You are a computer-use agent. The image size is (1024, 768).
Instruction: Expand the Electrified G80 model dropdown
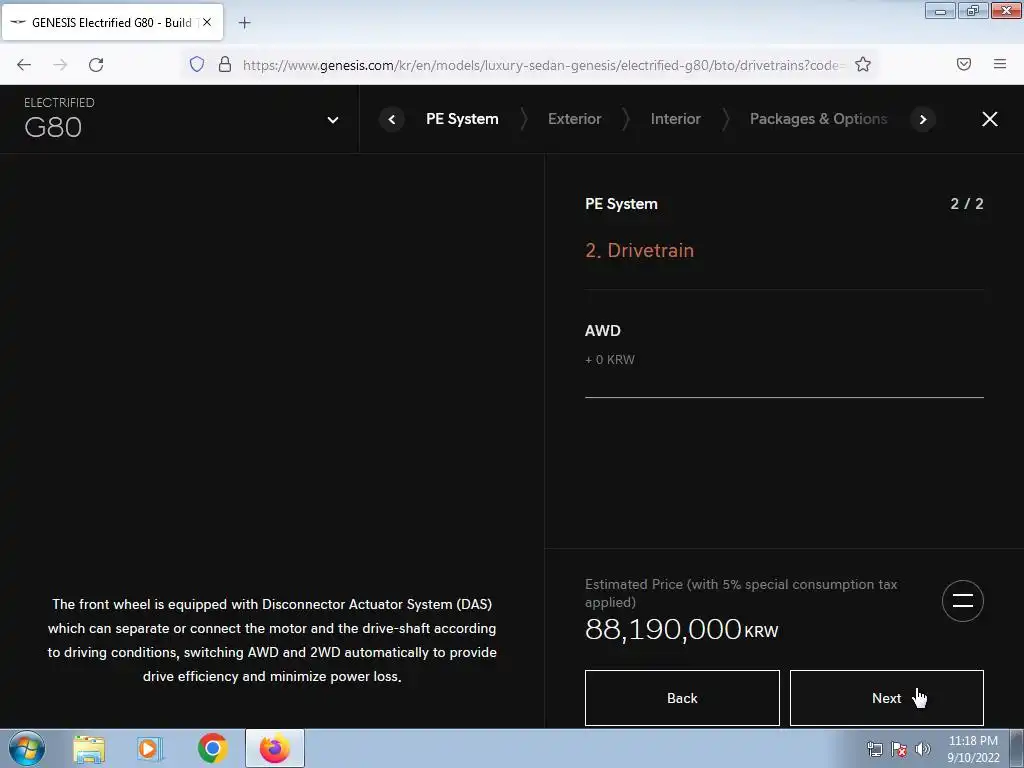point(332,120)
